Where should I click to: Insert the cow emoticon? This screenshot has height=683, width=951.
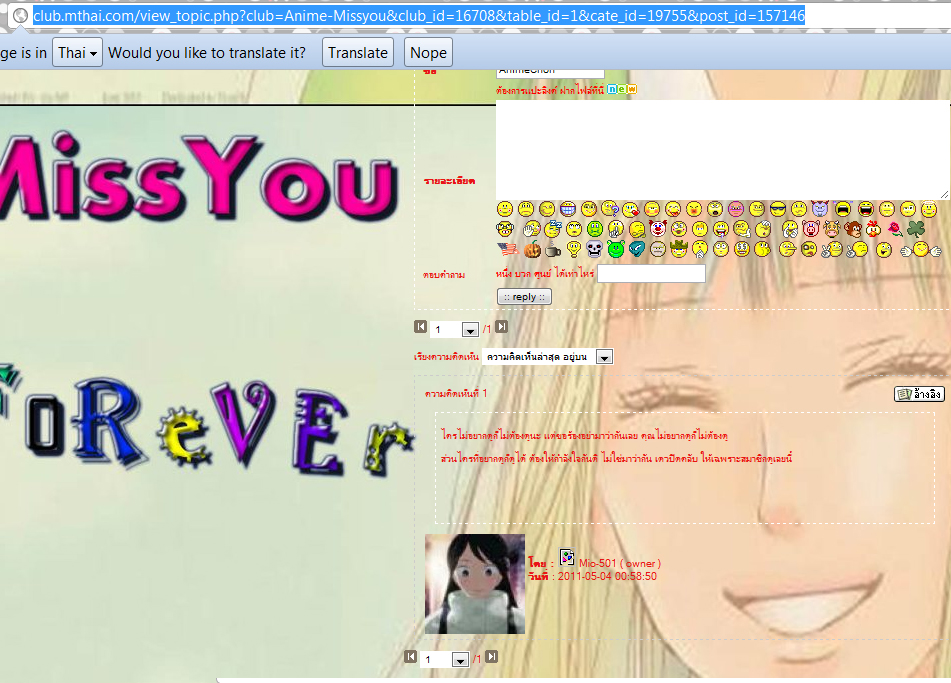(832, 229)
